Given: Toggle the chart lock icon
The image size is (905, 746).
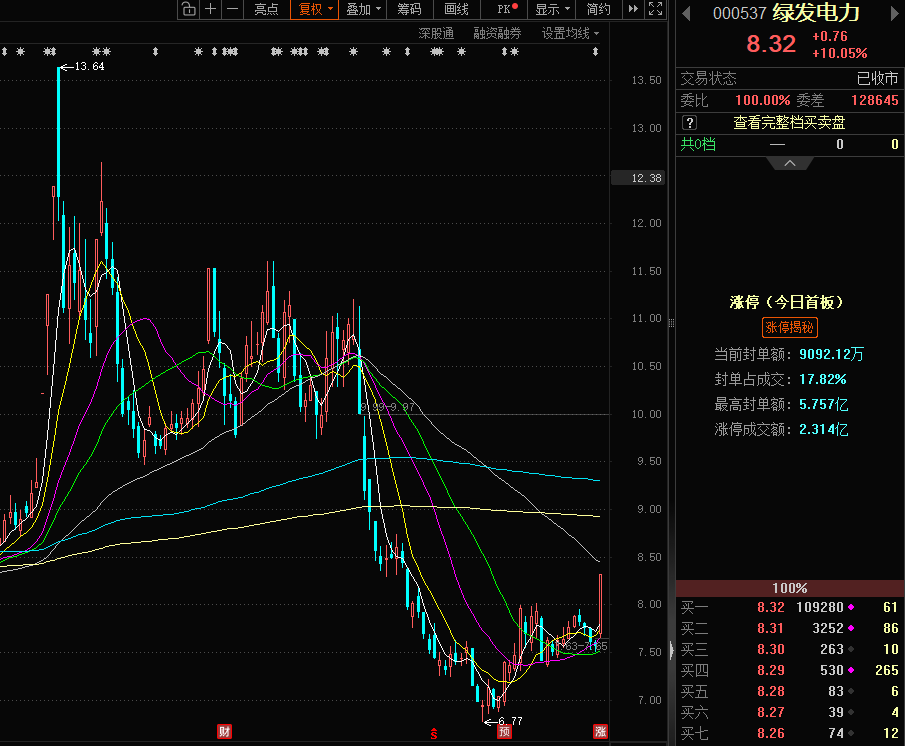Looking at the screenshot, I should 188,9.
